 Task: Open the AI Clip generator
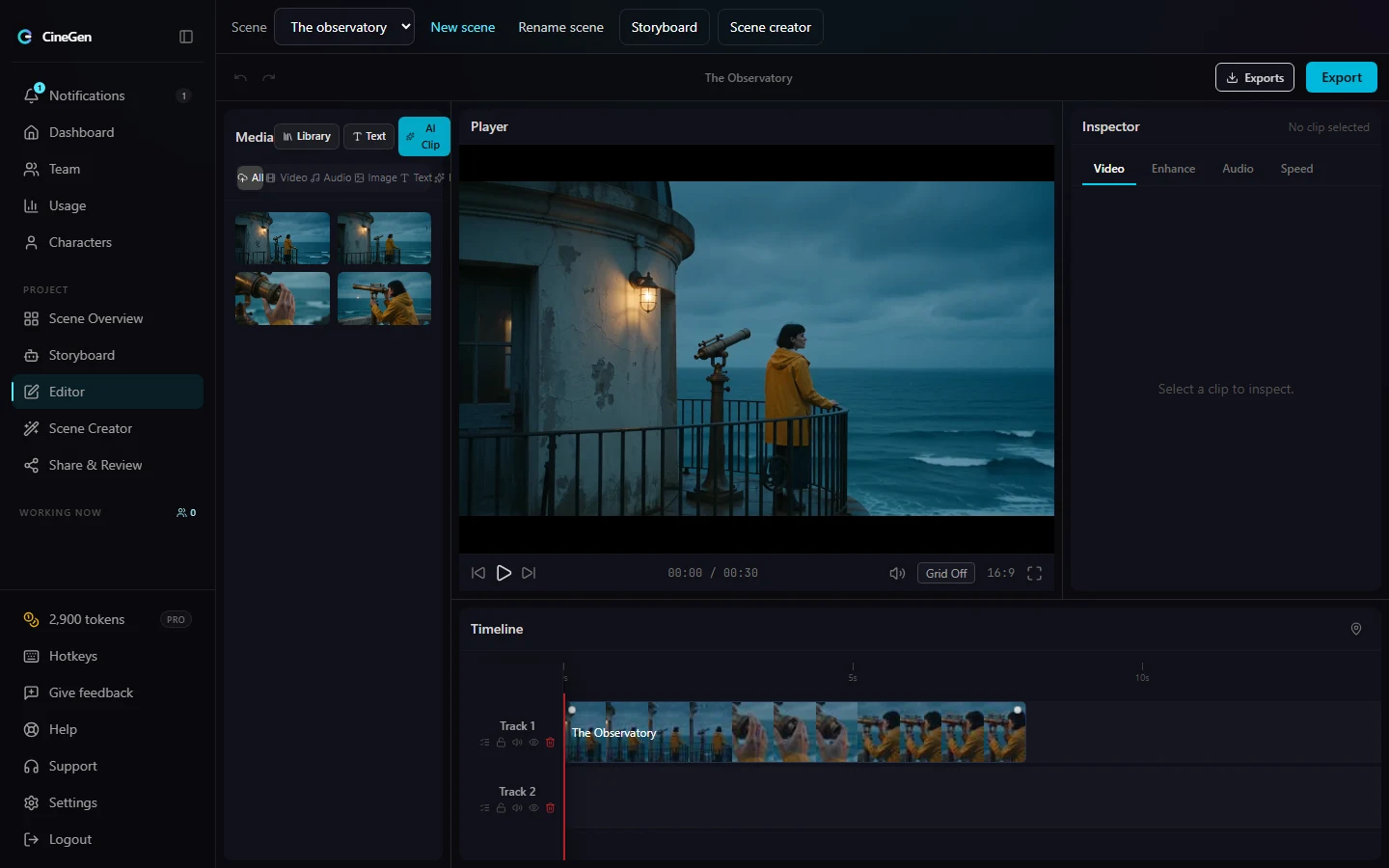click(x=424, y=136)
